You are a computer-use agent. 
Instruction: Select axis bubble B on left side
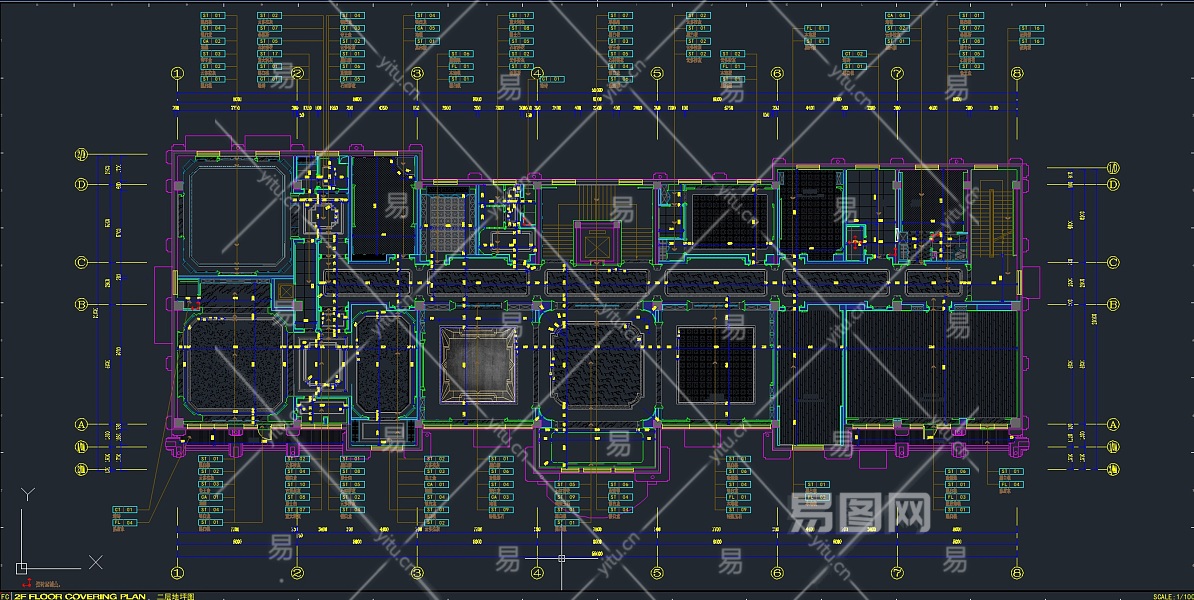pyautogui.click(x=81, y=305)
